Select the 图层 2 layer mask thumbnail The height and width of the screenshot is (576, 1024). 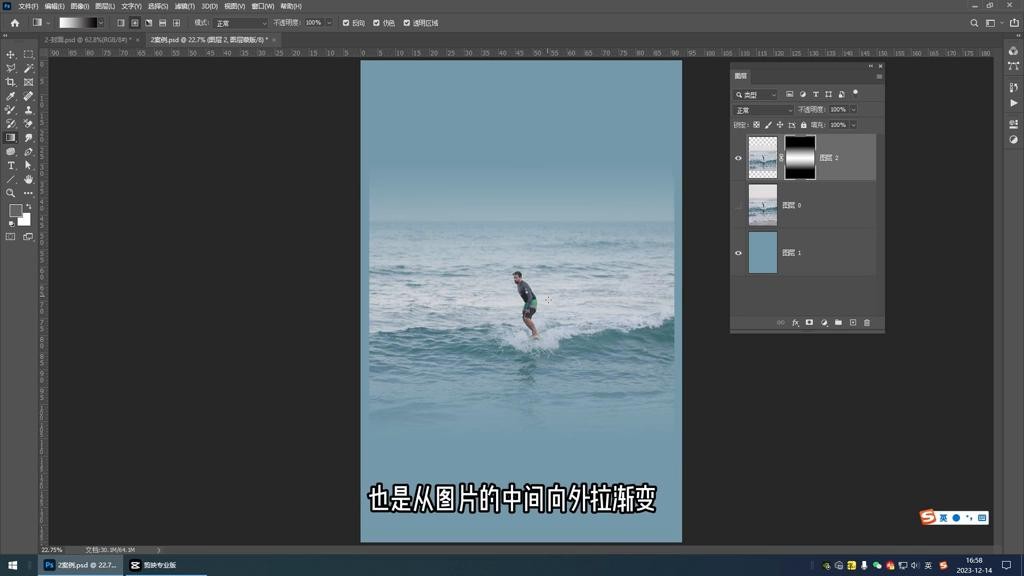pyautogui.click(x=800, y=158)
